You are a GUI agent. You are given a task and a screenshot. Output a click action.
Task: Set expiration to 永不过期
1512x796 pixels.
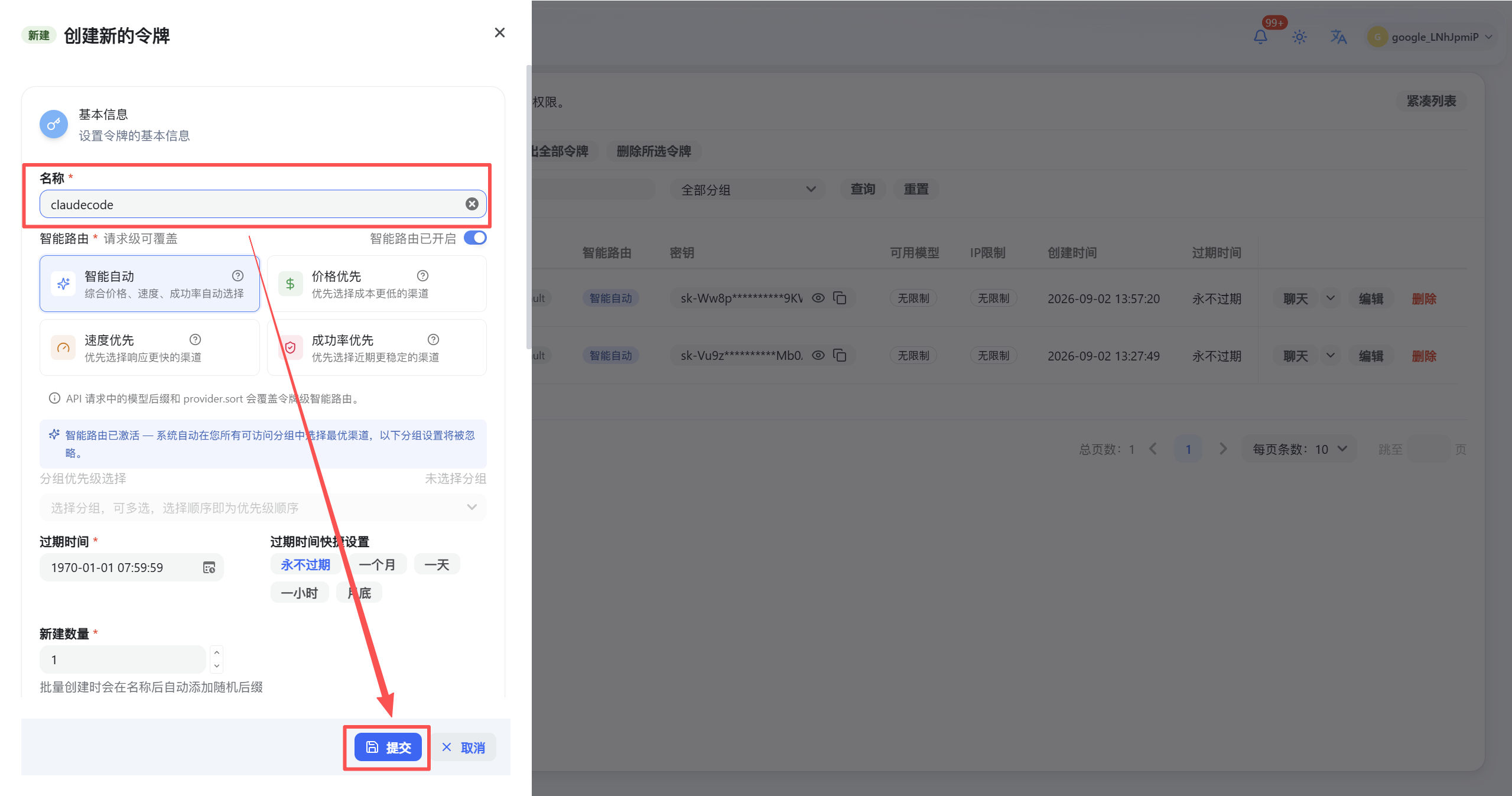pos(305,564)
